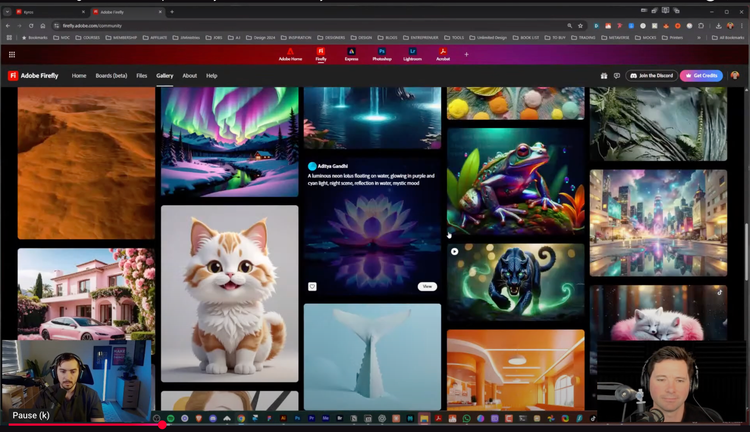This screenshot has width=750, height=432.
Task: Launch Lightroom from the Adobe app bar
Action: pyautogui.click(x=411, y=53)
